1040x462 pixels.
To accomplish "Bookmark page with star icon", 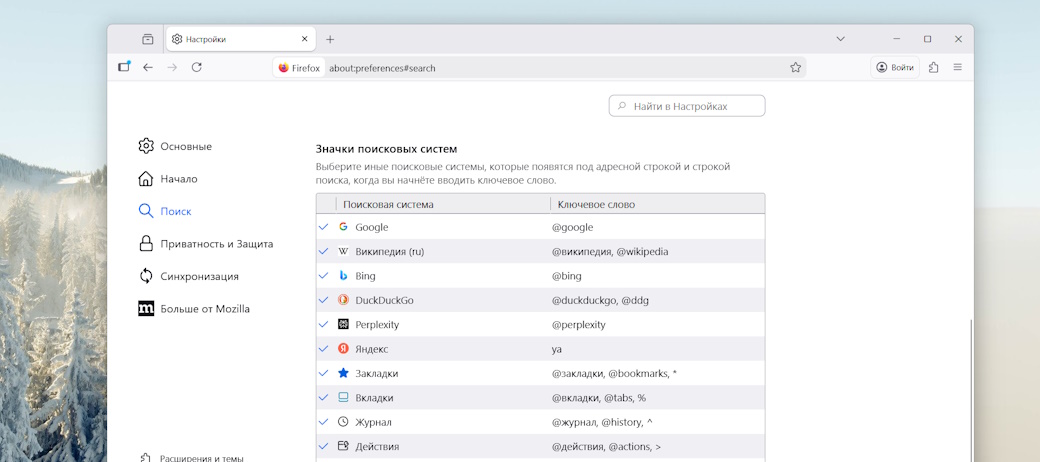I will click(x=796, y=68).
